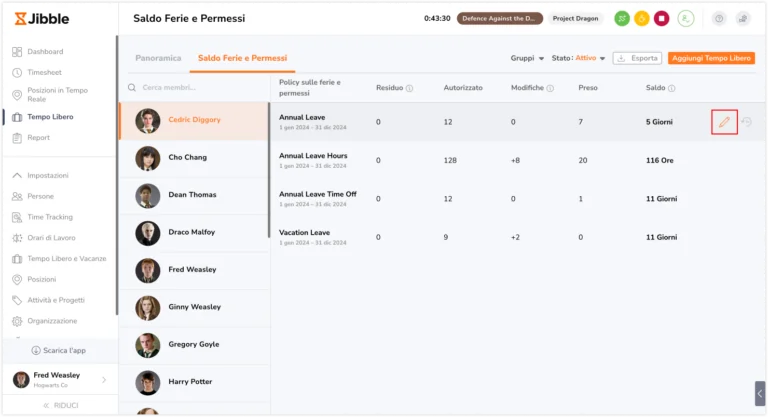Screen dimensions: 768x417
Task: Click the Residuo info icon
Action: (x=409, y=88)
